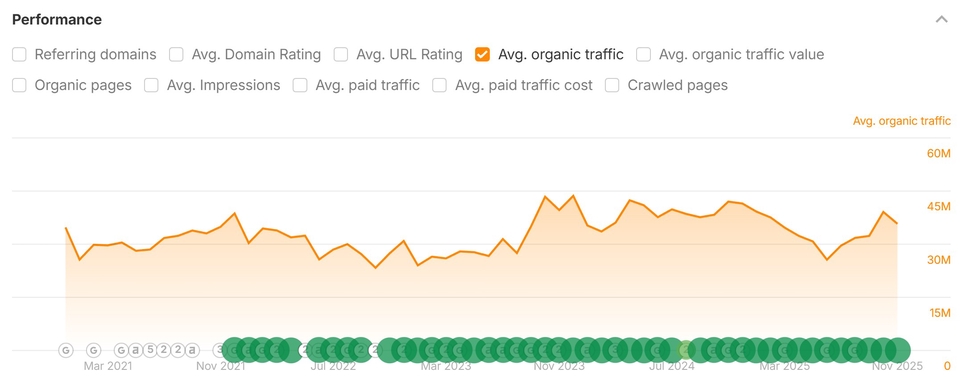This screenshot has height=377, width=960.
Task: Turn on the Crawled pages checkbox
Action: [x=612, y=85]
